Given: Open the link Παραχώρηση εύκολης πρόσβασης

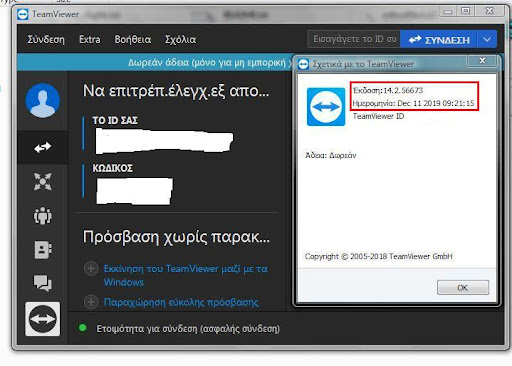Looking at the screenshot, I should (x=181, y=302).
